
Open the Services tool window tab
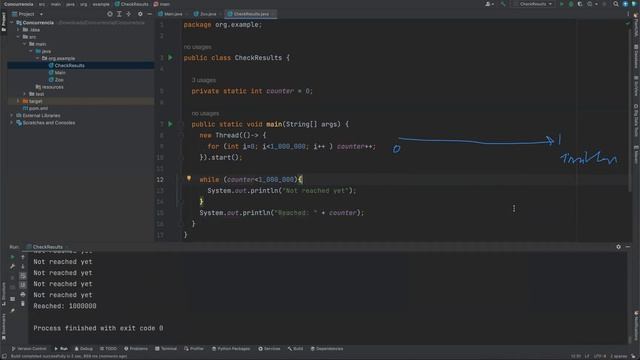pyautogui.click(x=269, y=349)
